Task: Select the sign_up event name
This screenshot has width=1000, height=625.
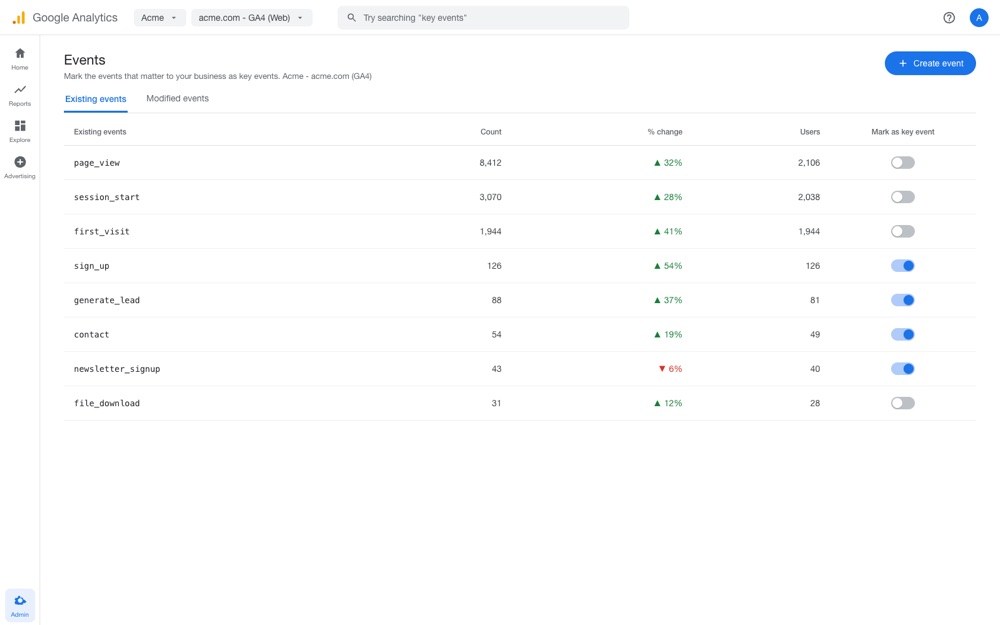Action: tap(91, 267)
